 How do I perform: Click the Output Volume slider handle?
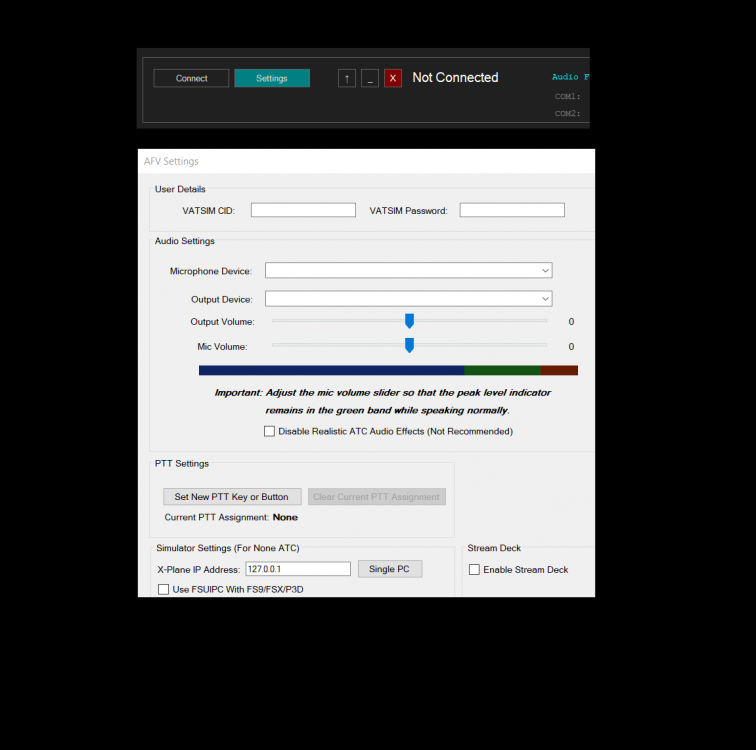[x=409, y=321]
